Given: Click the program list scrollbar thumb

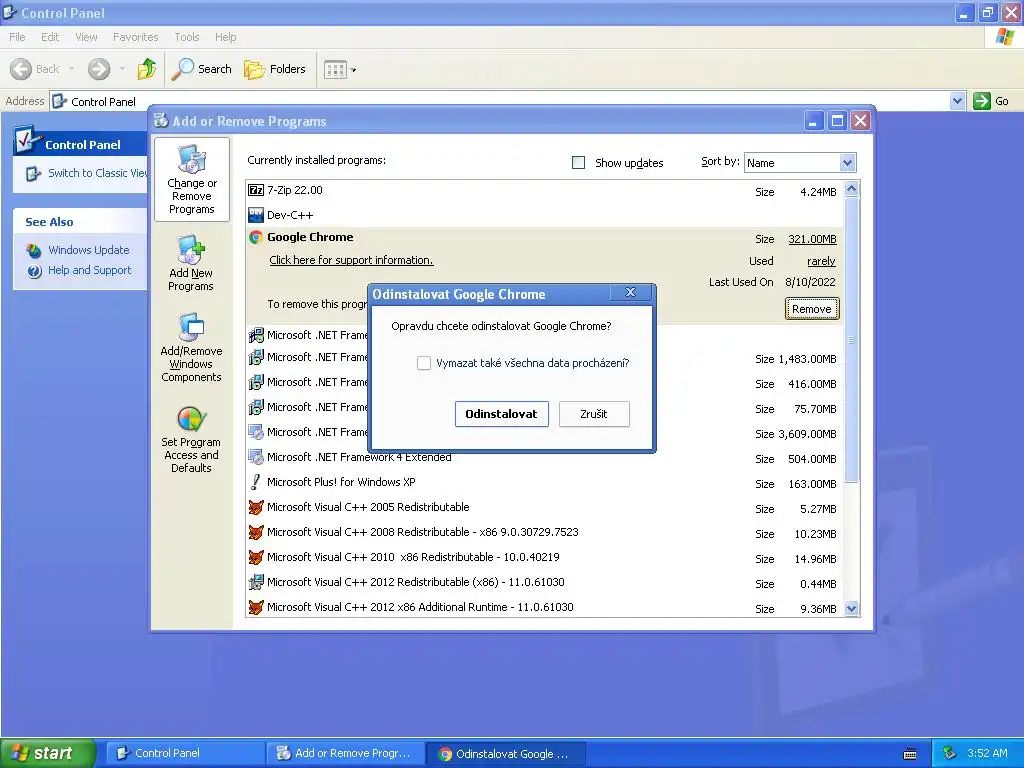Looking at the screenshot, I should click(x=851, y=340).
